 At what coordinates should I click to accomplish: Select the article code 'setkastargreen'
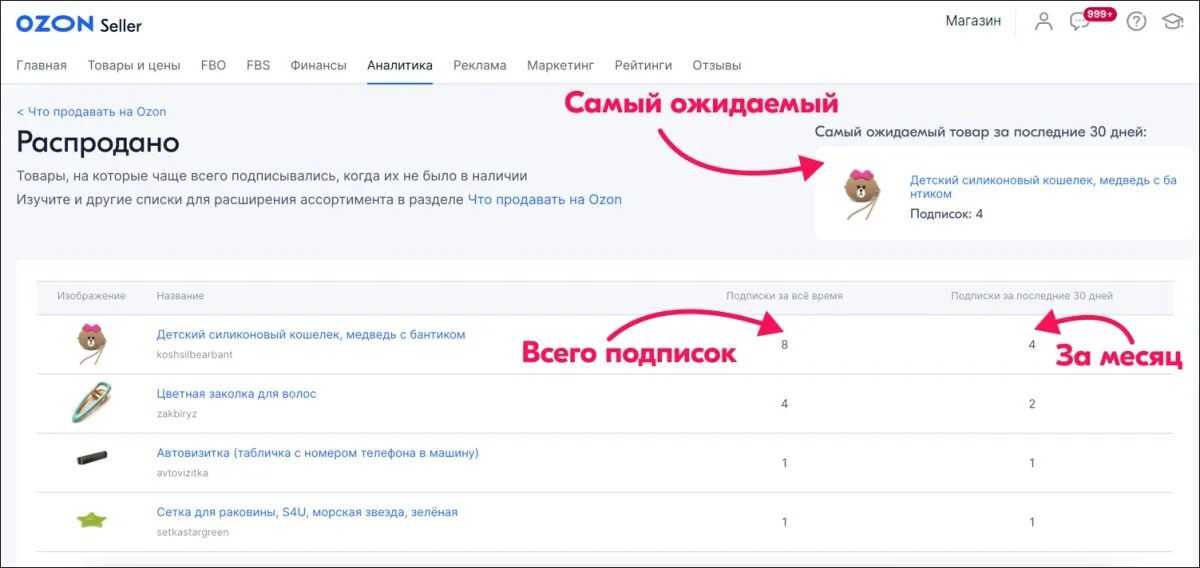193,531
